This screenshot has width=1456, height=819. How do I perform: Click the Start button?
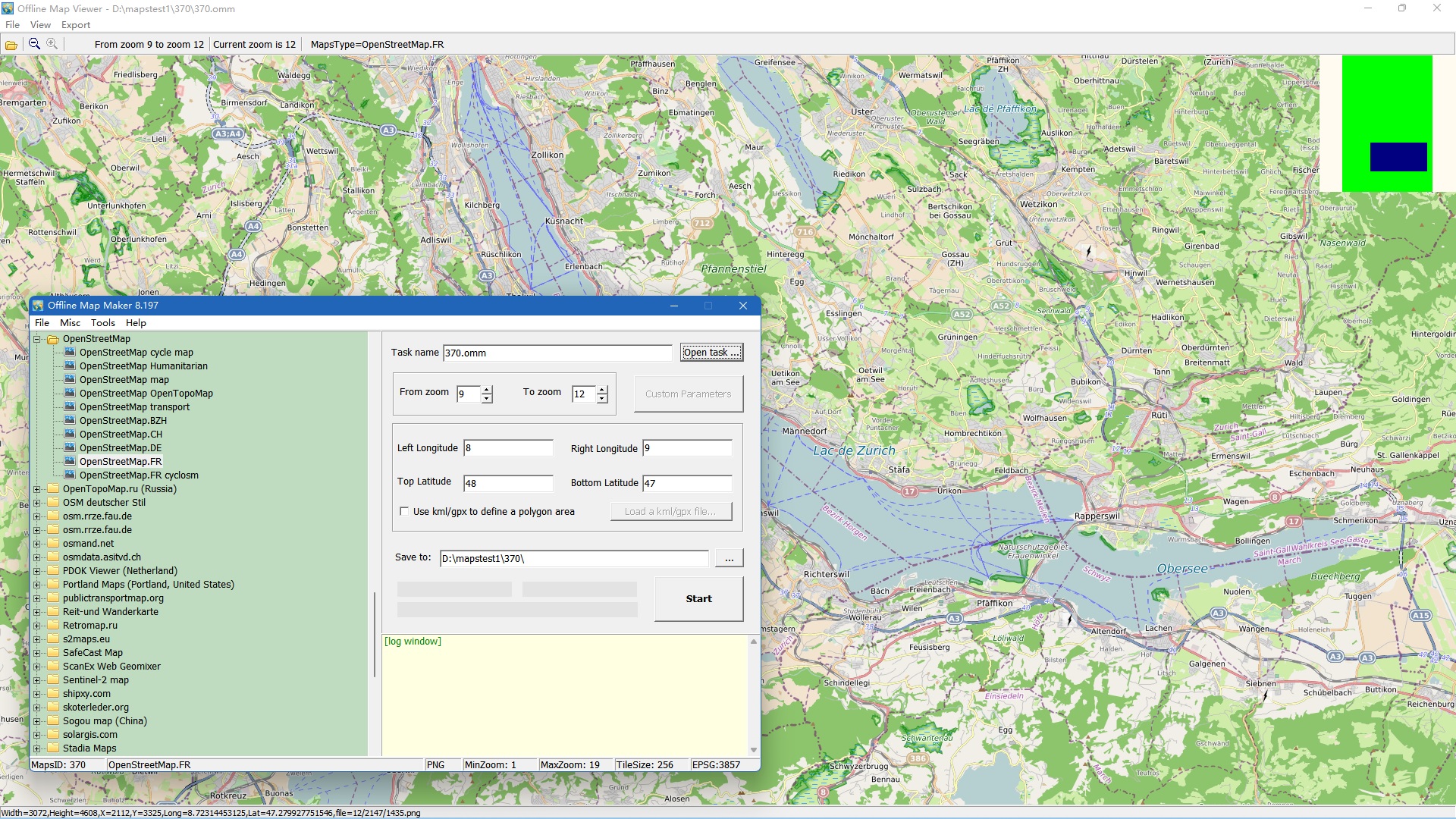click(698, 599)
